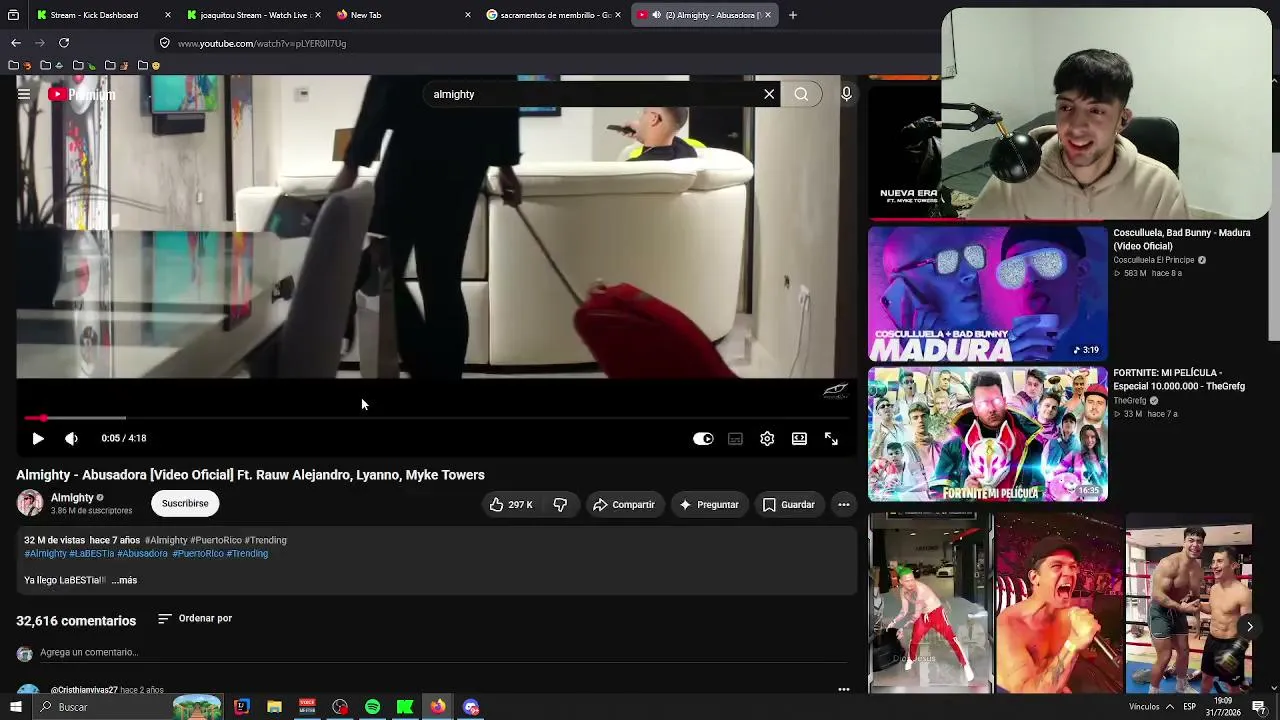Close the Stream - Kick Dashboard tab
The image size is (1280, 720).
pyautogui.click(x=167, y=15)
